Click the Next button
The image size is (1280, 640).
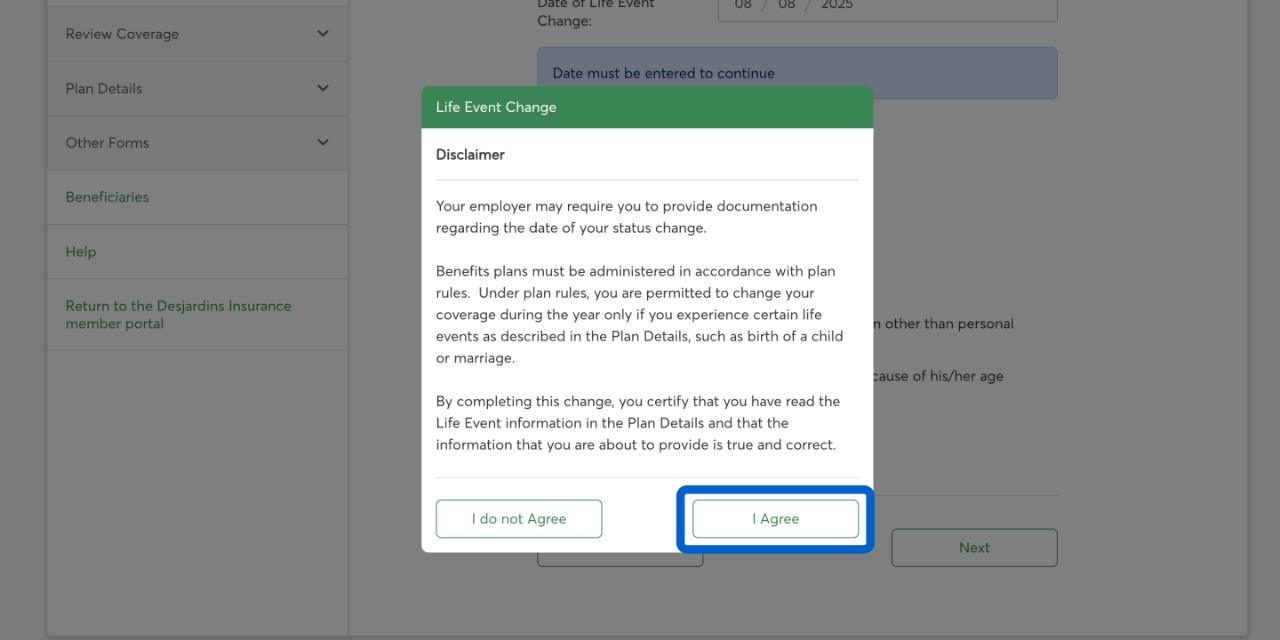point(974,548)
